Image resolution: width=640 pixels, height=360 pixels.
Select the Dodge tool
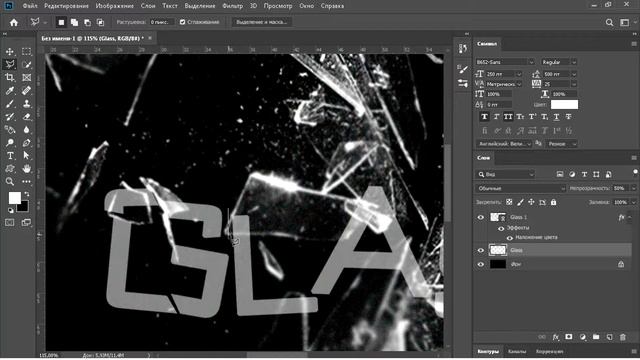[10, 143]
